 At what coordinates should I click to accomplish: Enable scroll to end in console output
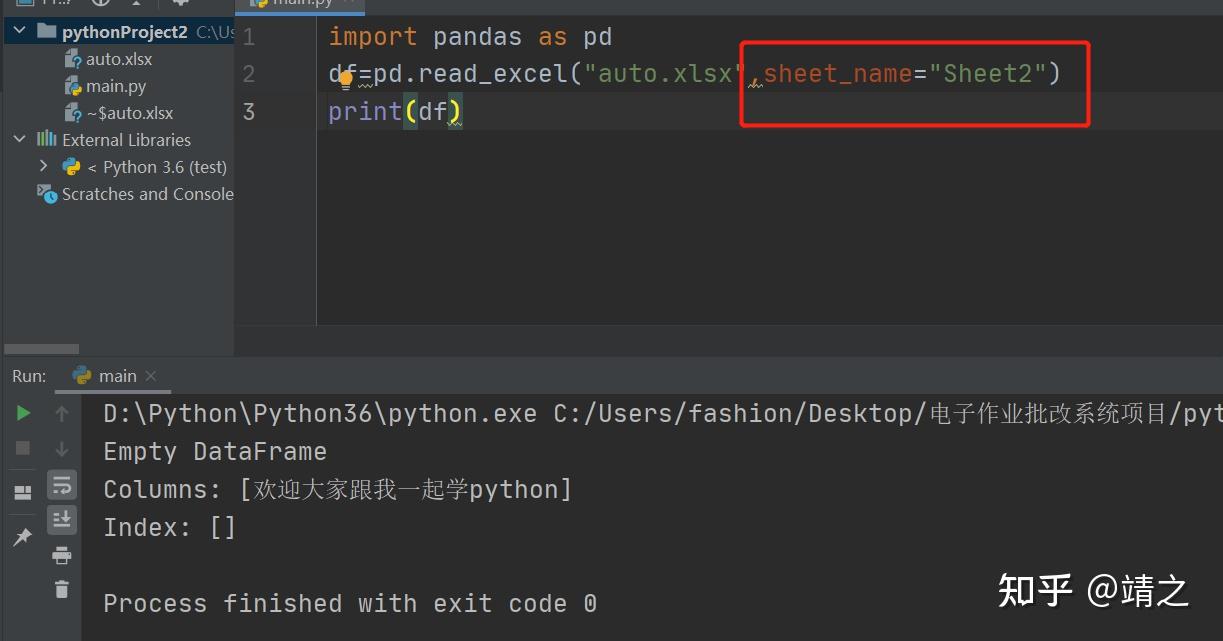pyautogui.click(x=62, y=520)
